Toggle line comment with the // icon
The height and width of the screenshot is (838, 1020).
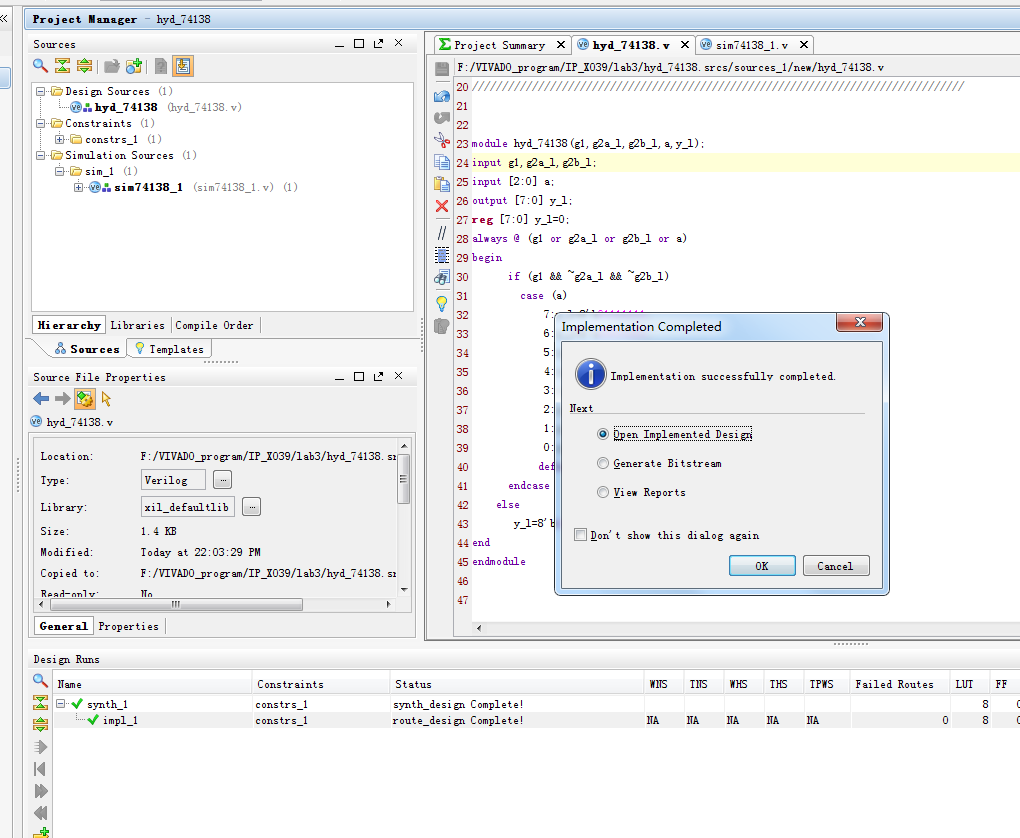pos(441,232)
